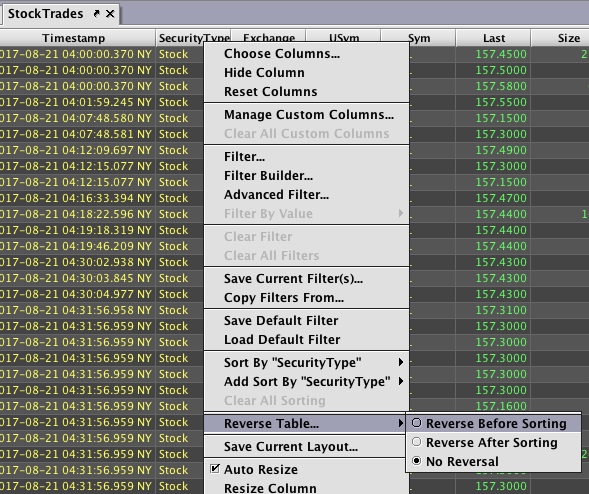Screen dimensions: 589x494
Task: Click Load Default Filter
Action: 307,340
